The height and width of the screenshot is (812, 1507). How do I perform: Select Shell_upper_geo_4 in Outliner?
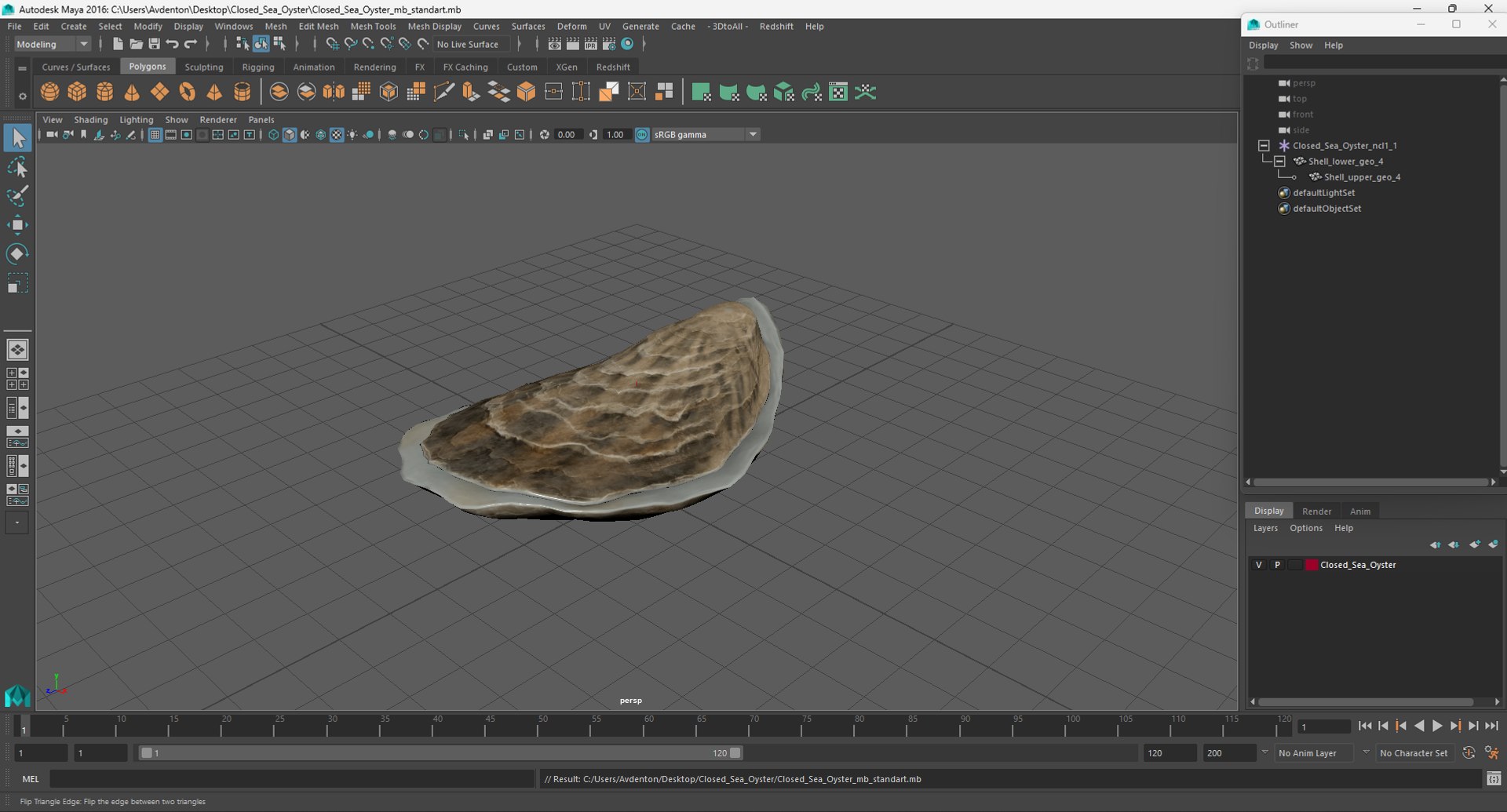click(1362, 177)
